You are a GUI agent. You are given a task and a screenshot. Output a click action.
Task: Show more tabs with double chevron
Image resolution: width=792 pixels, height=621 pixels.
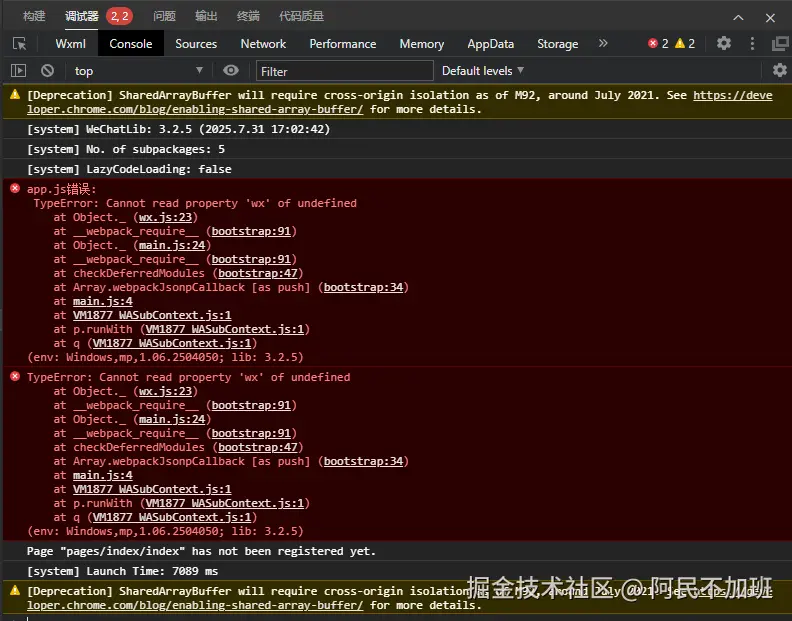click(603, 44)
